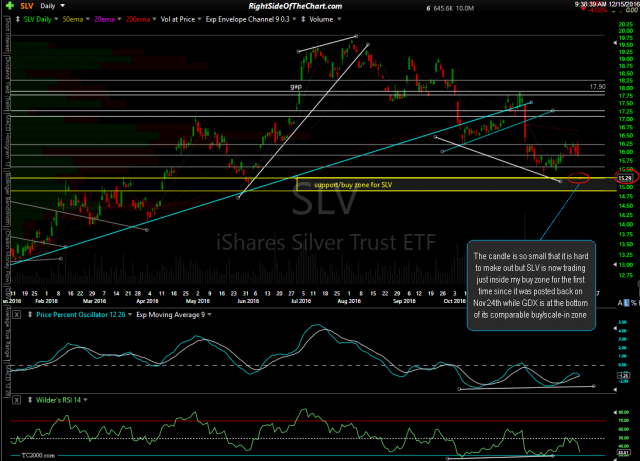640x461 pixels.
Task: Toggle log scale L button
Action: tap(627, 303)
